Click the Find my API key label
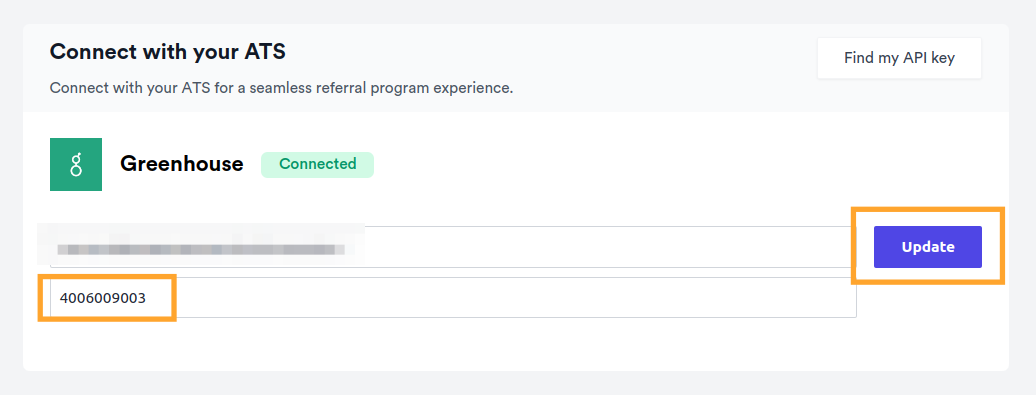 click(899, 58)
